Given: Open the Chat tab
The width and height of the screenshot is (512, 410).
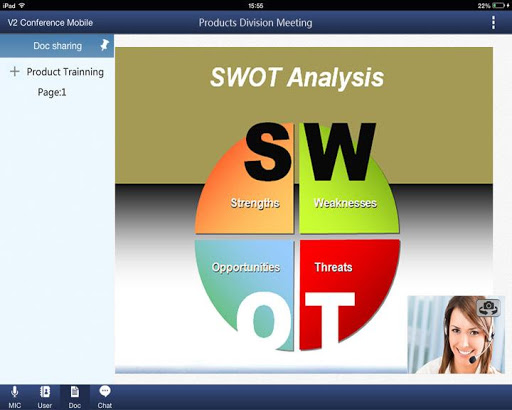Looking at the screenshot, I should 105,397.
